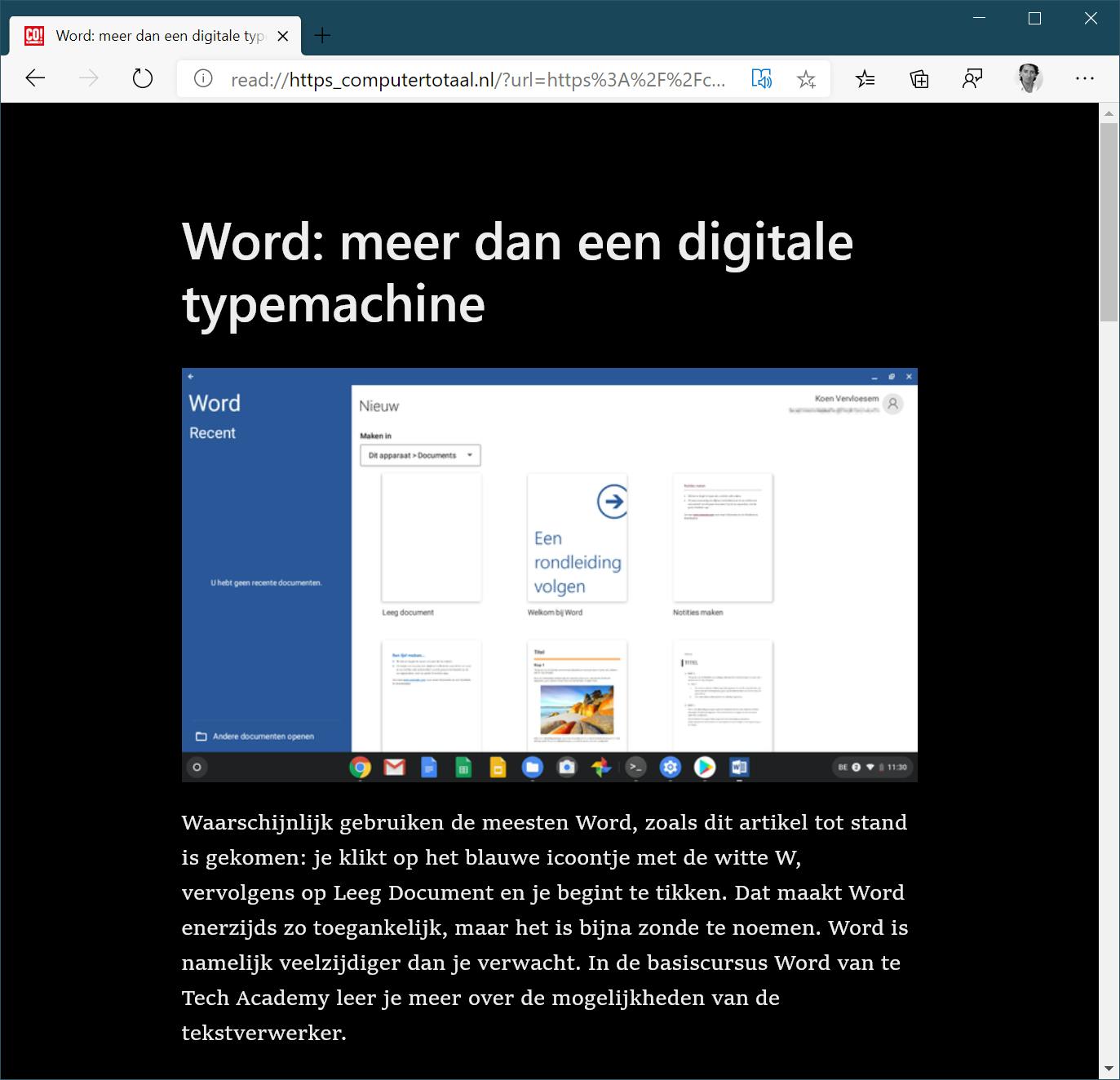
Task: Maximize the browser window
Action: [1034, 18]
